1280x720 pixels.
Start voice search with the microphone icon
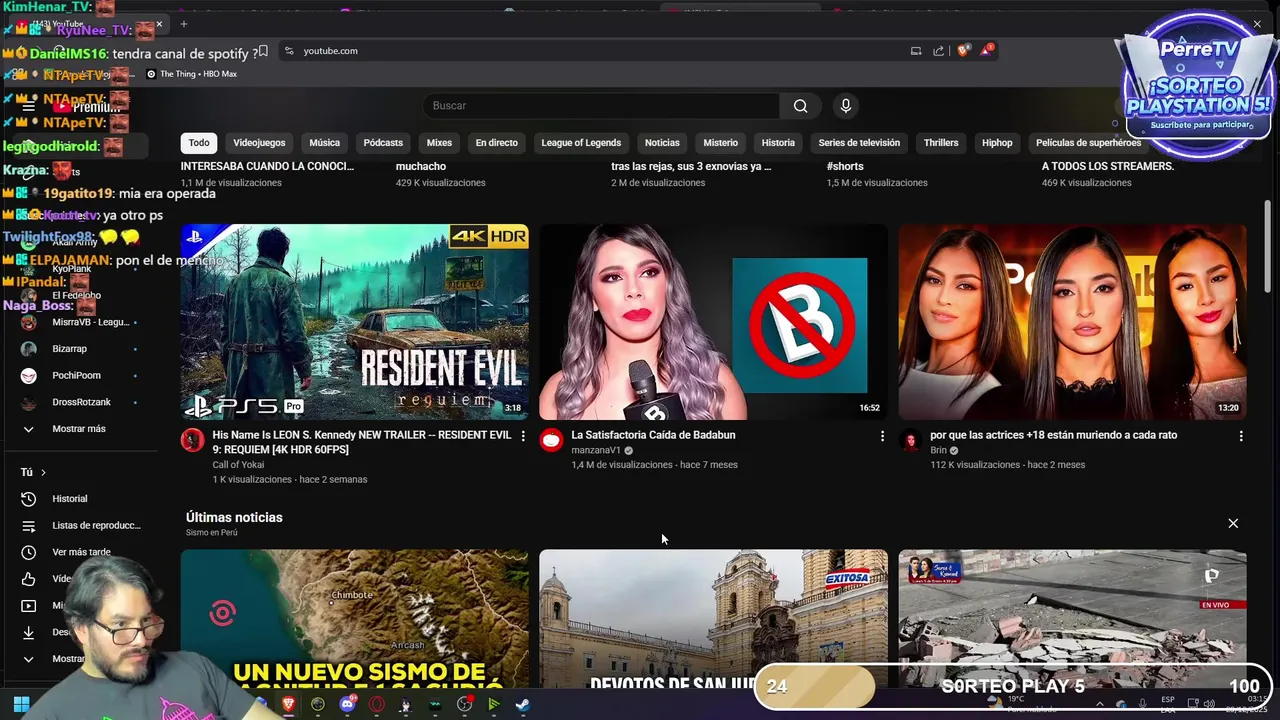(x=846, y=106)
